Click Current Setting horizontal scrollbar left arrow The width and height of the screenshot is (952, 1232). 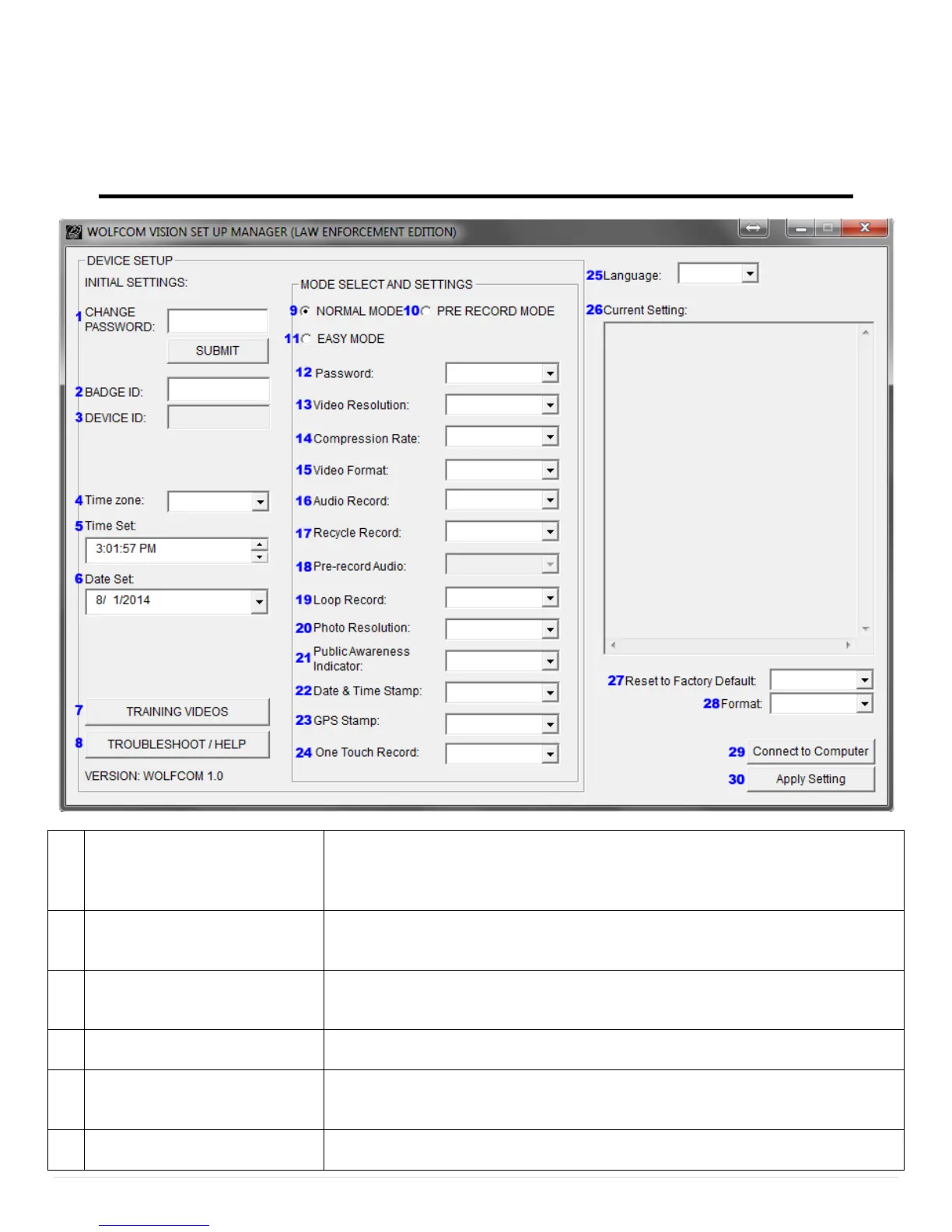tap(613, 645)
